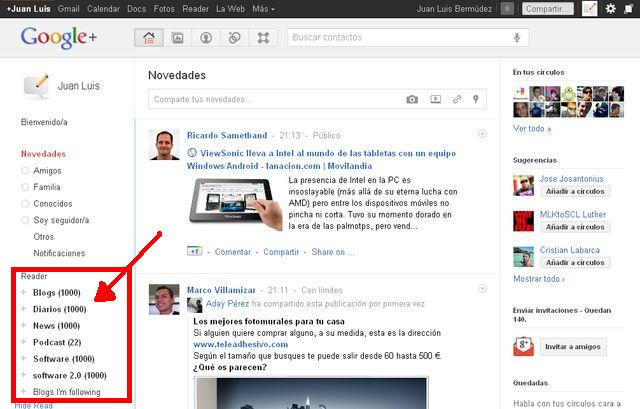This screenshot has height=409, width=640.
Task: Click the Aday Pérez name link
Action: tap(227, 304)
